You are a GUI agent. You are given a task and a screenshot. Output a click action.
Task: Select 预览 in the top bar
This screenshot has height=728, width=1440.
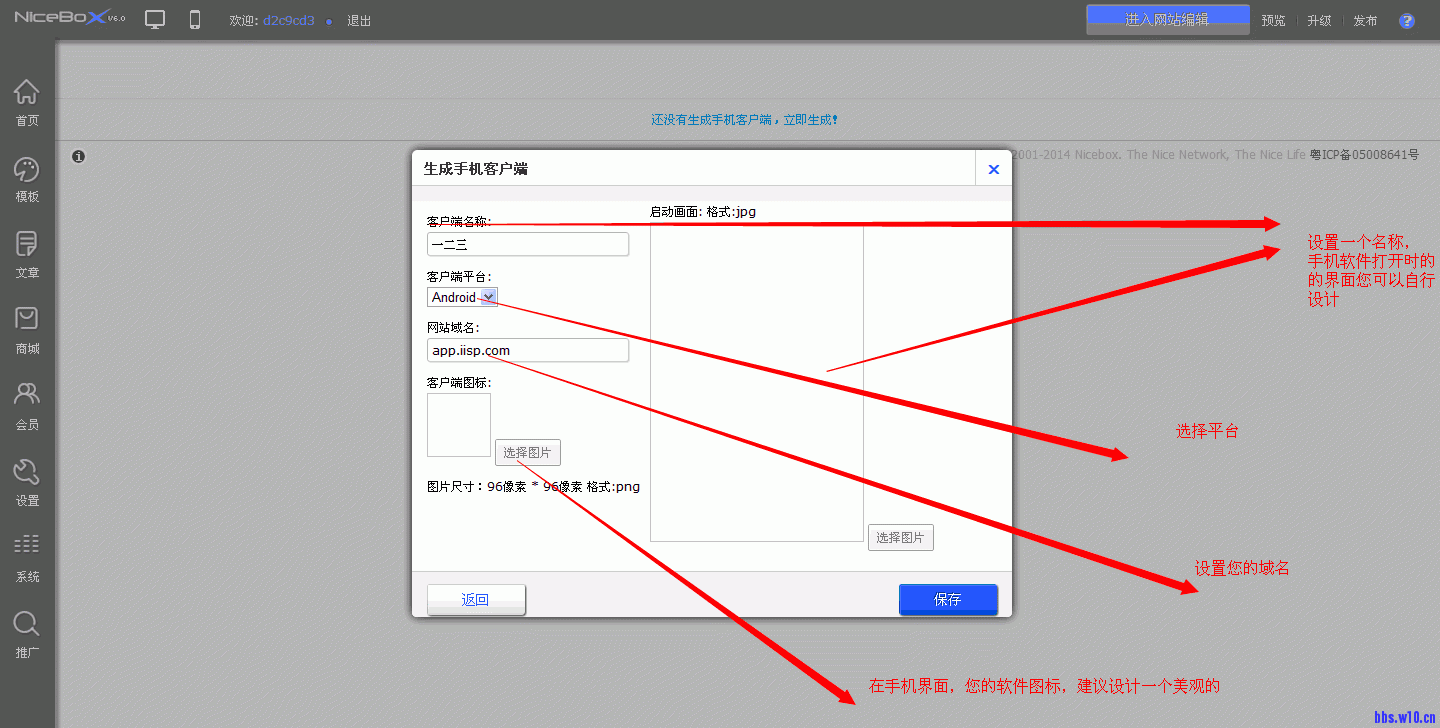pyautogui.click(x=1273, y=19)
